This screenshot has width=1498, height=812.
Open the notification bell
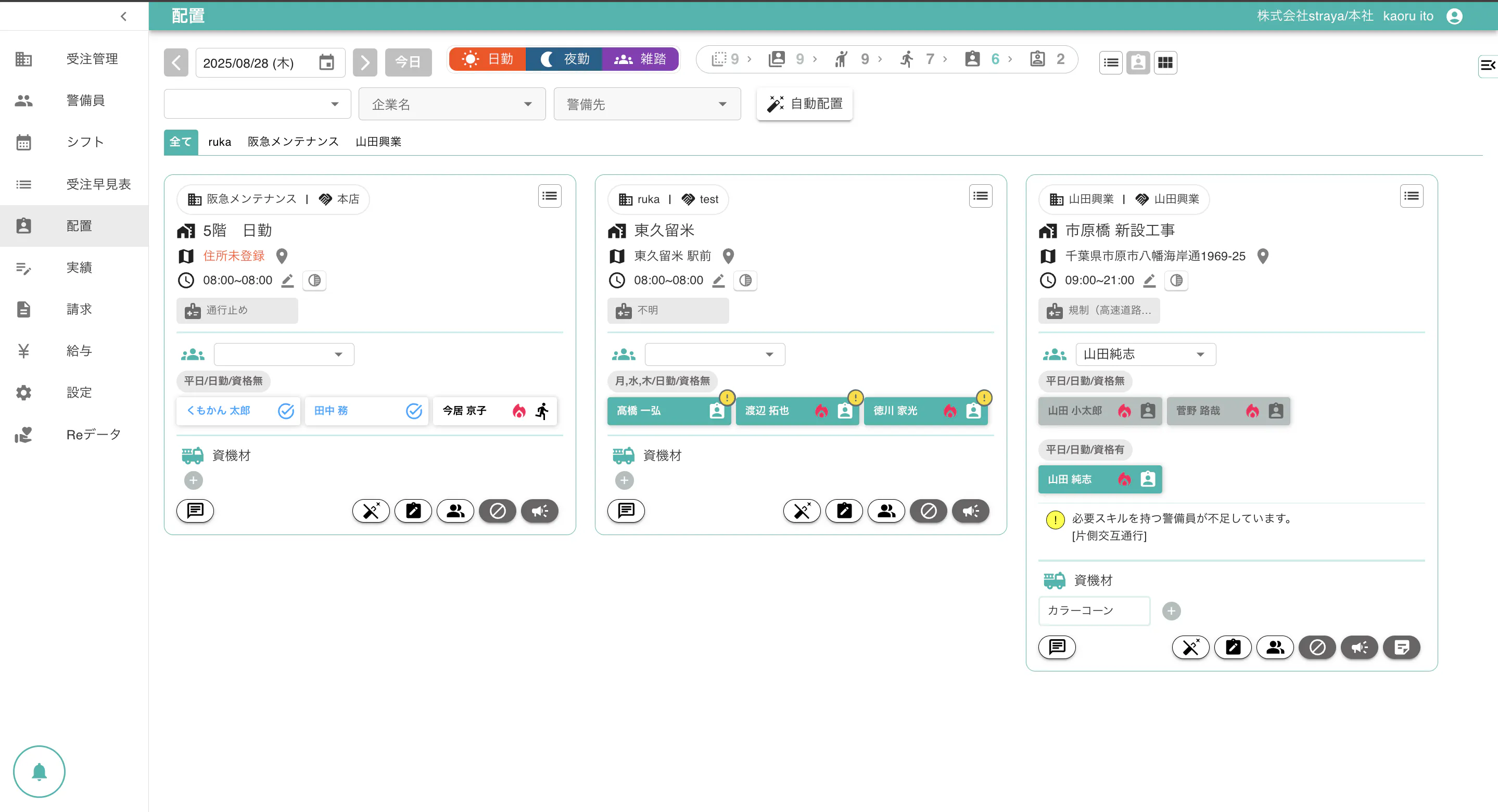click(x=39, y=771)
